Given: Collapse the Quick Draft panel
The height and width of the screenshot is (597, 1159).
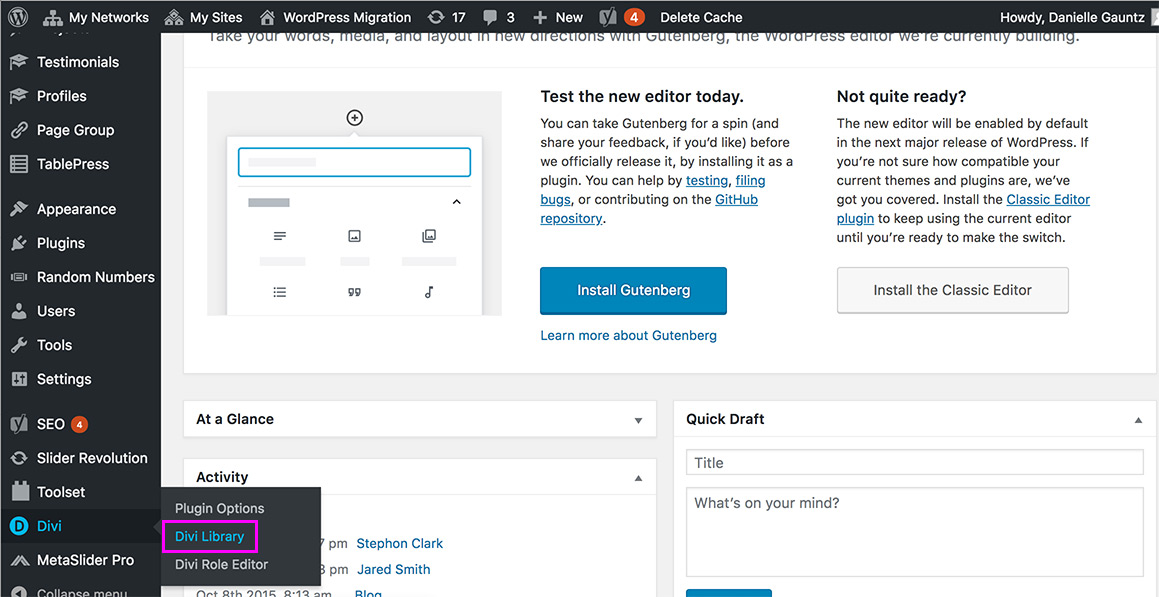Looking at the screenshot, I should pyautogui.click(x=1138, y=420).
